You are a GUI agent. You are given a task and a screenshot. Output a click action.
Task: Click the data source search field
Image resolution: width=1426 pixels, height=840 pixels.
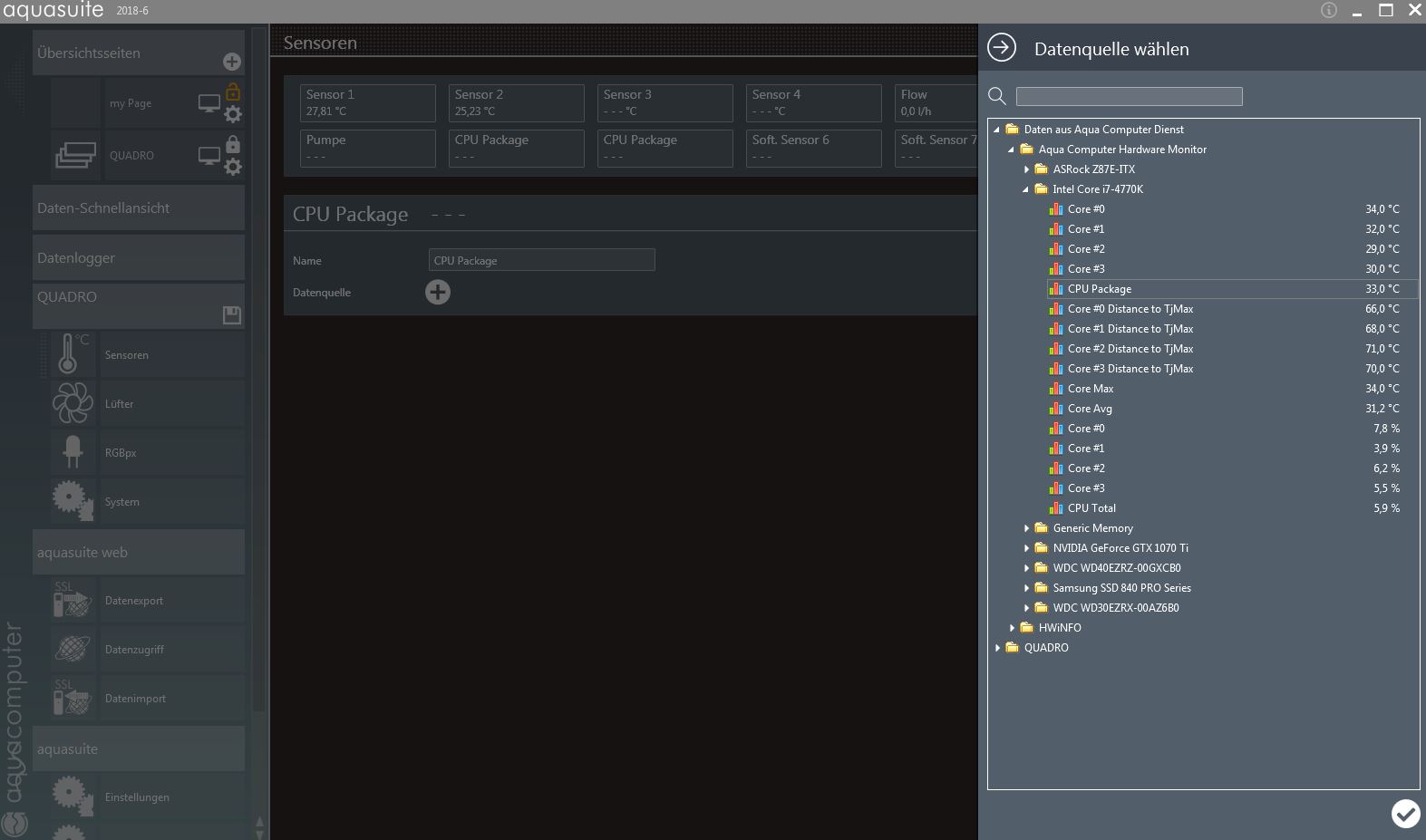1129,96
